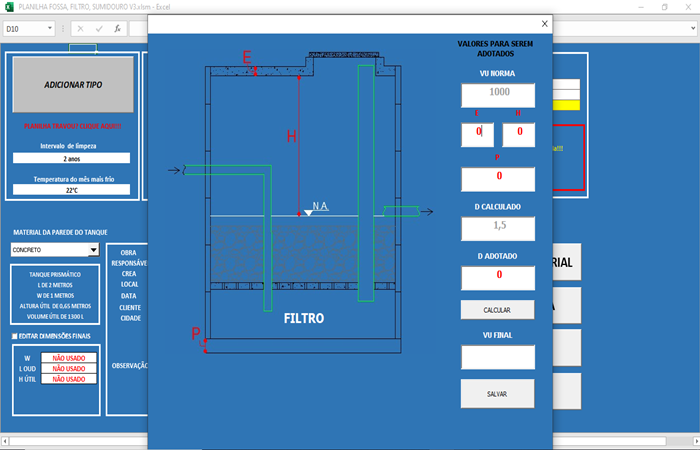Click the insert function fx icon
The height and width of the screenshot is (450, 700).
pyautogui.click(x=117, y=29)
